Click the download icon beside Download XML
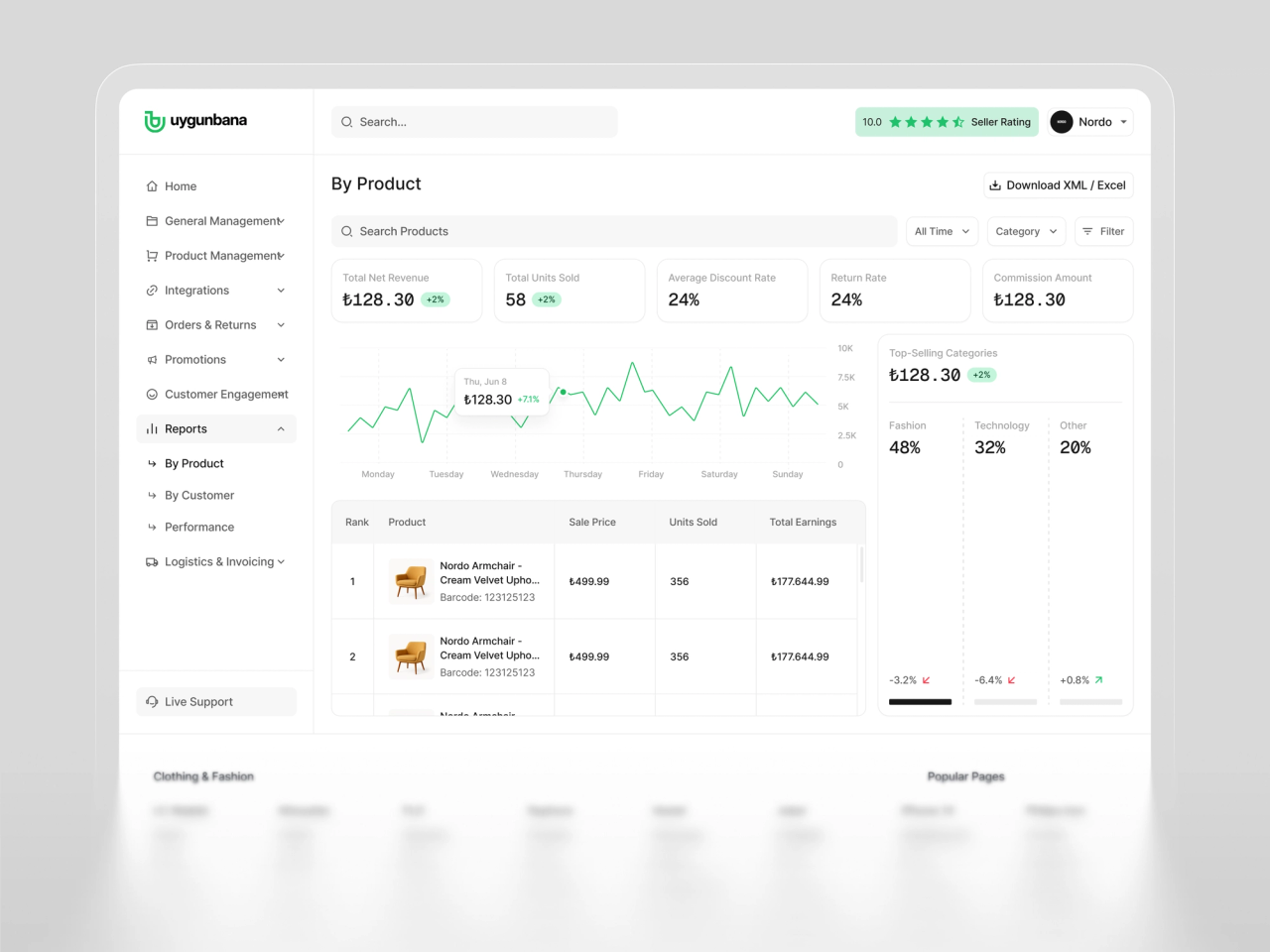This screenshot has height=952, width=1270. click(x=995, y=185)
